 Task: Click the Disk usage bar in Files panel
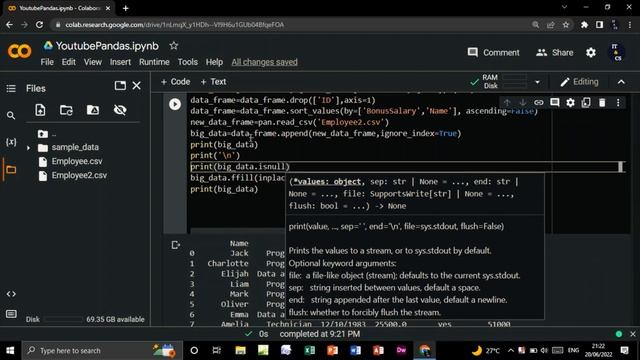tap(63, 320)
